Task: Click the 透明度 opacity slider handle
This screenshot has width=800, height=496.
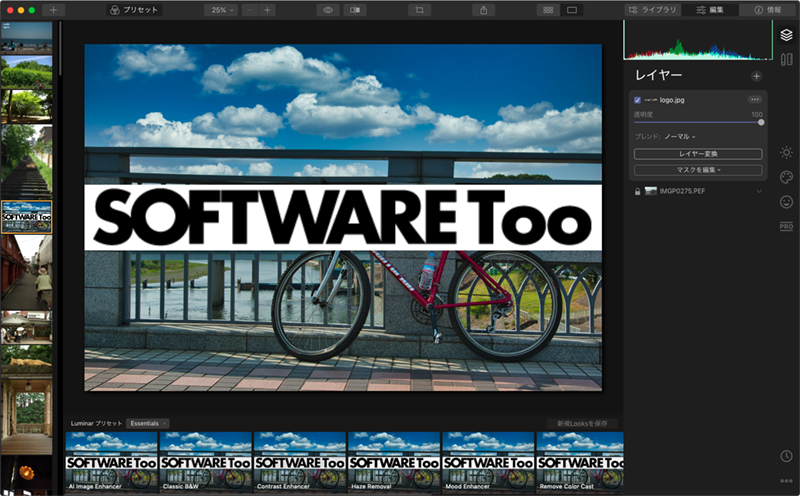Action: tap(761, 122)
